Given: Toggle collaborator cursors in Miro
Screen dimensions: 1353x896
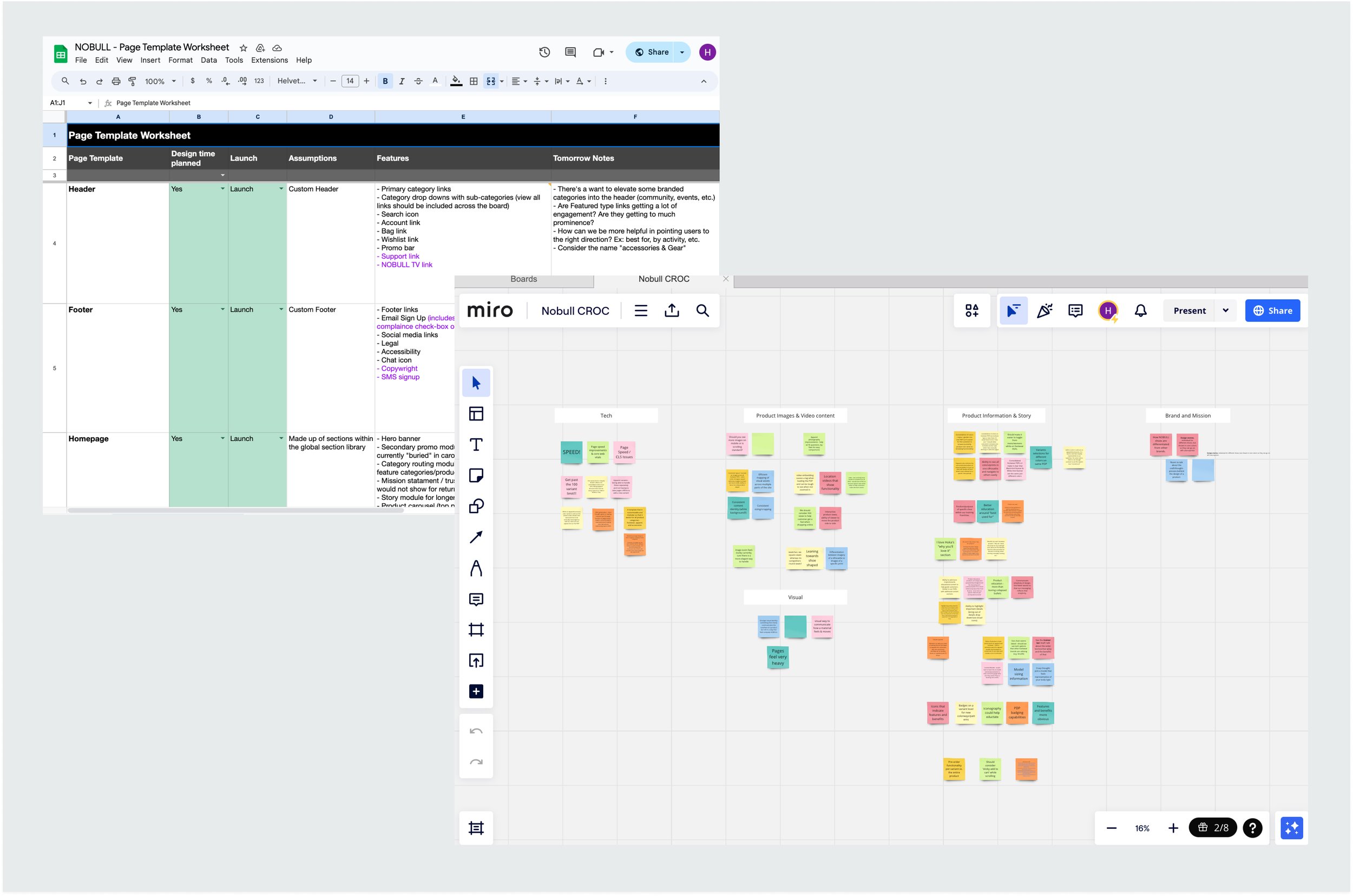Looking at the screenshot, I should (1014, 310).
